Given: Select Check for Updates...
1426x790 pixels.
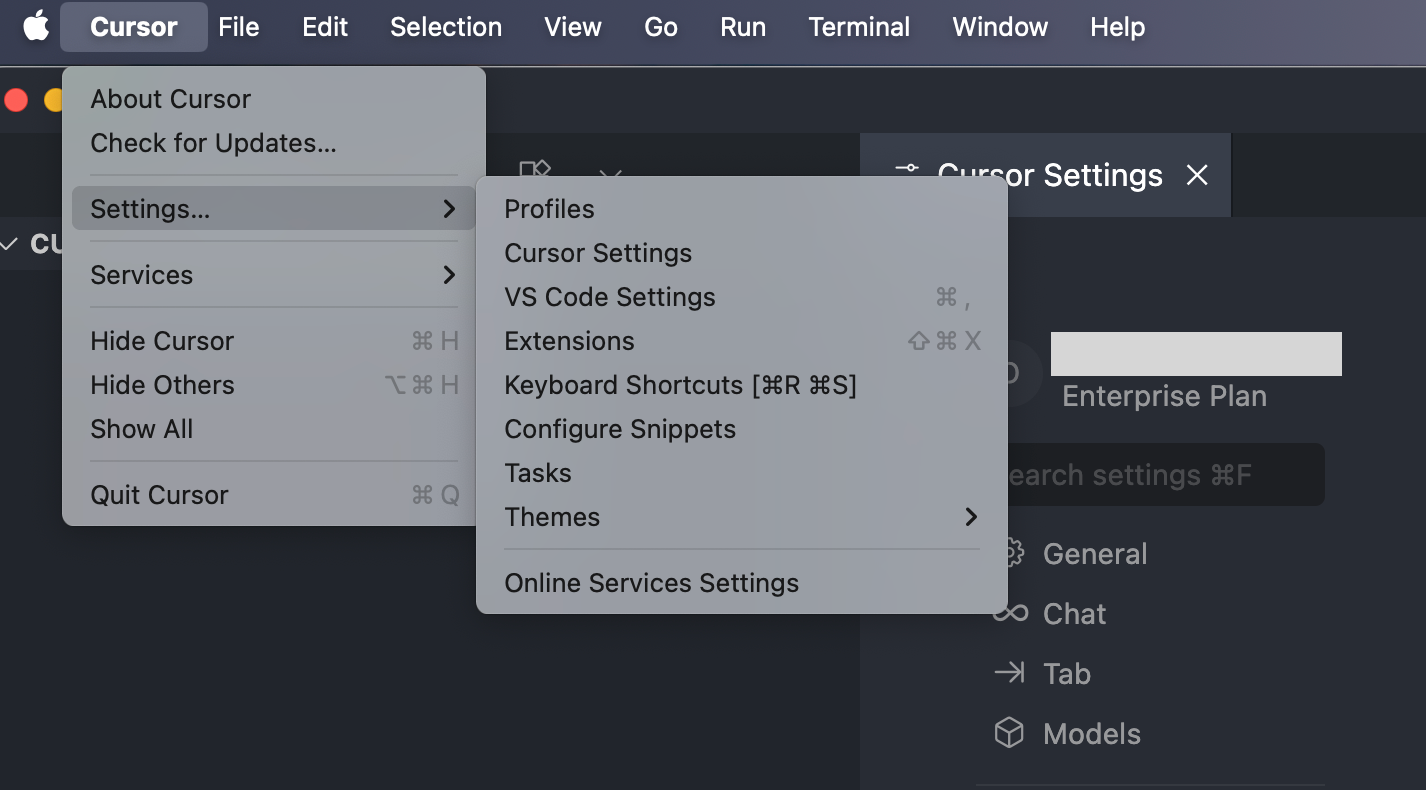Looking at the screenshot, I should (274, 143).
